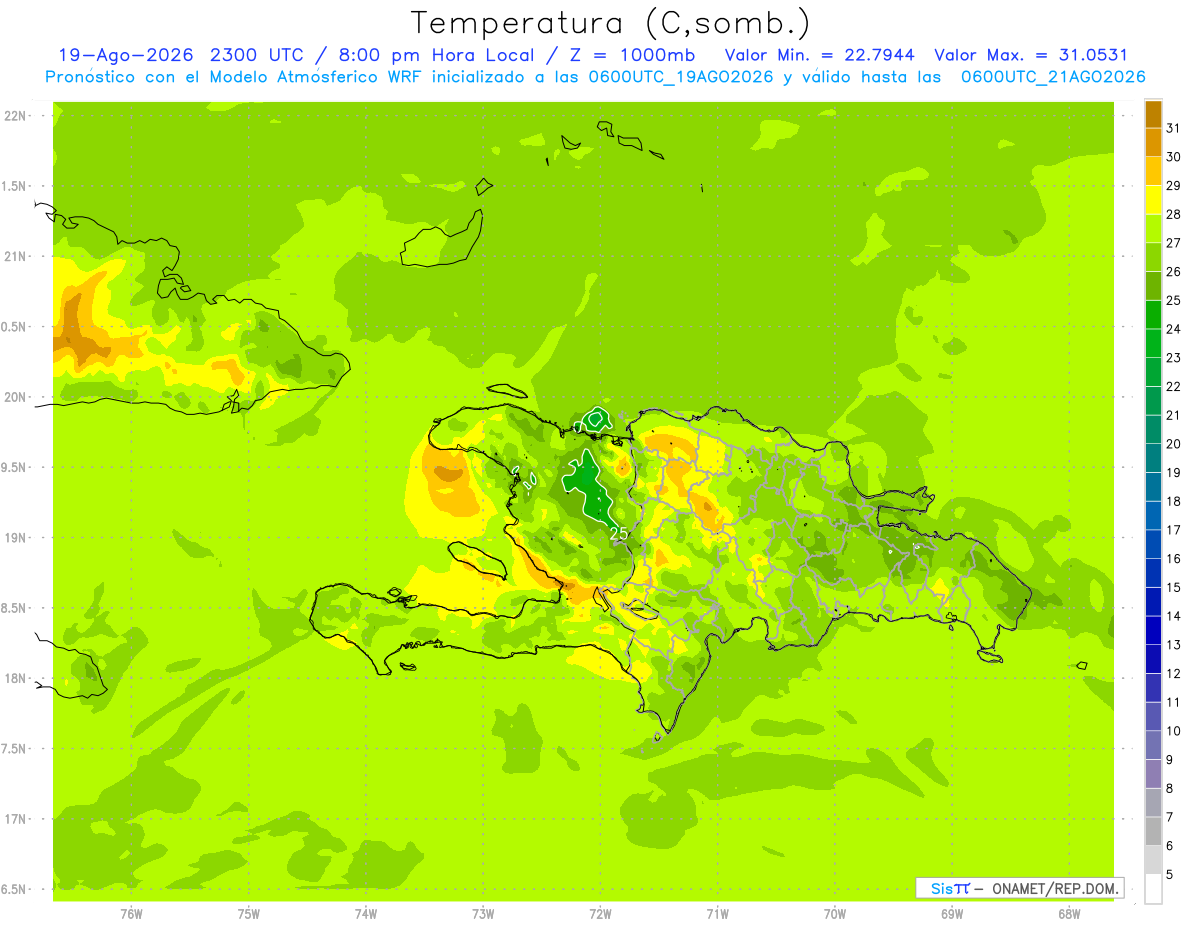Click the "21N" latitude label
Image resolution: width=1200 pixels, height=927 pixels.
tap(16, 256)
